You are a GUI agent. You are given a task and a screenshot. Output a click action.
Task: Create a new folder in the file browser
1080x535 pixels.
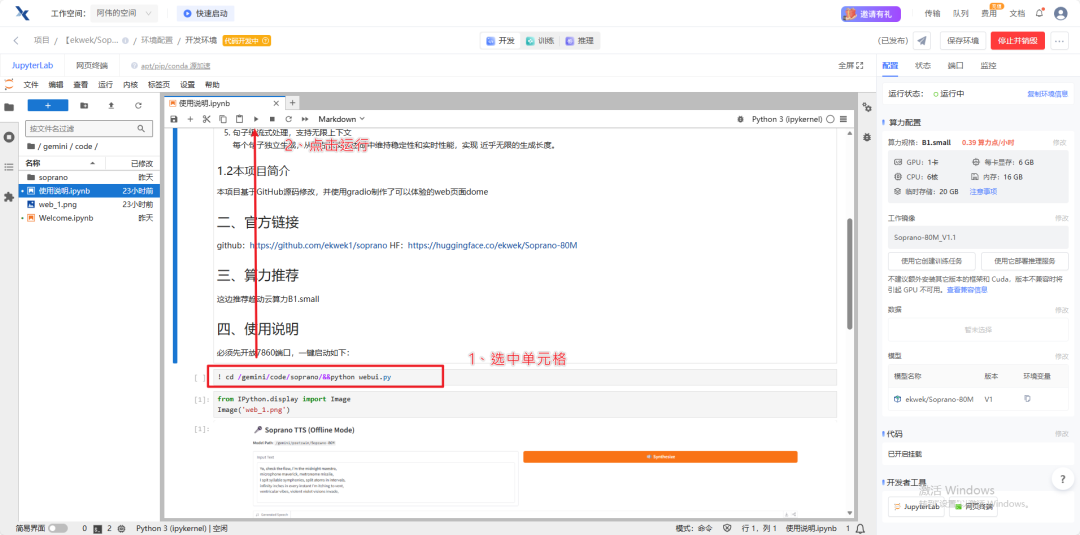click(84, 105)
